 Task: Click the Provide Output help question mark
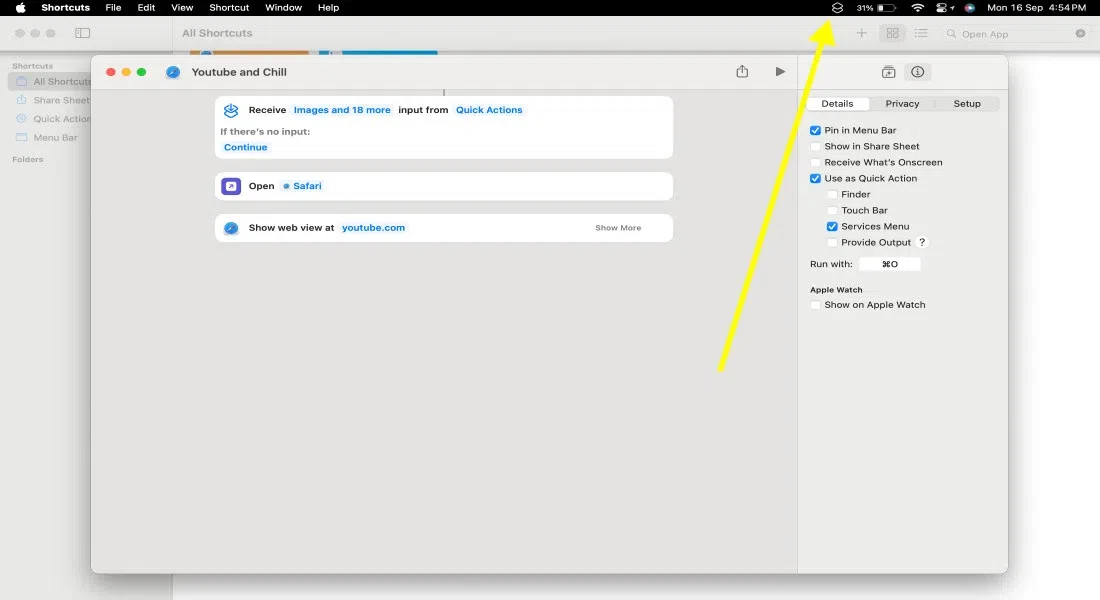point(922,242)
